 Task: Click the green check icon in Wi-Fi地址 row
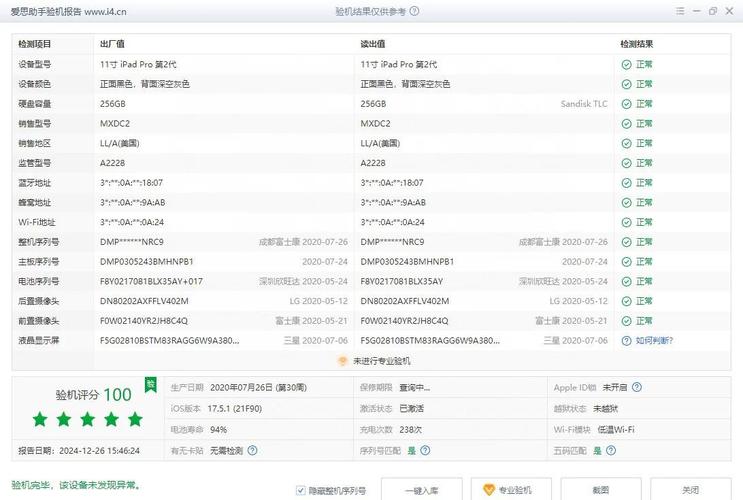(626, 222)
